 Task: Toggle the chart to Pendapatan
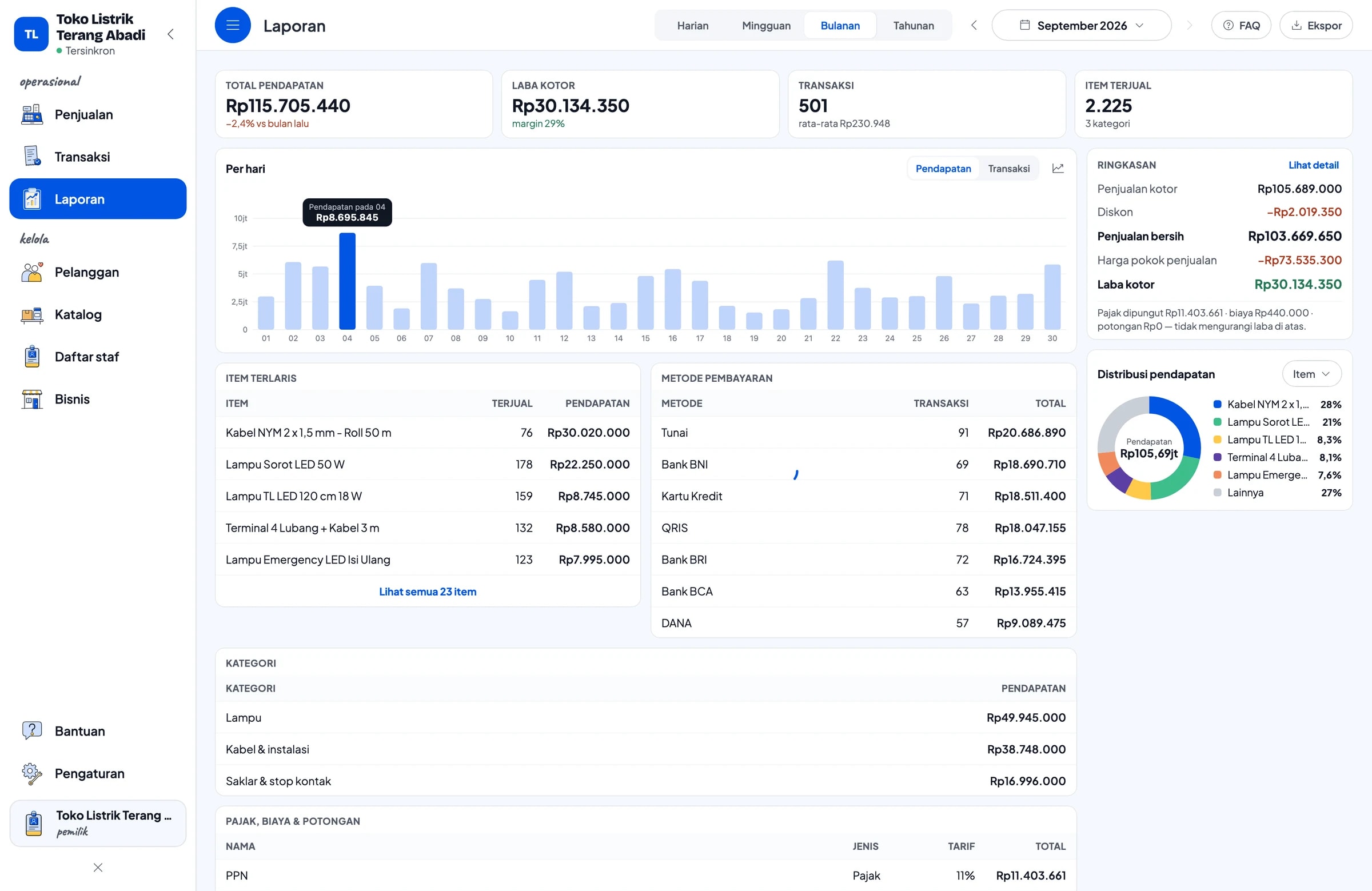point(943,168)
